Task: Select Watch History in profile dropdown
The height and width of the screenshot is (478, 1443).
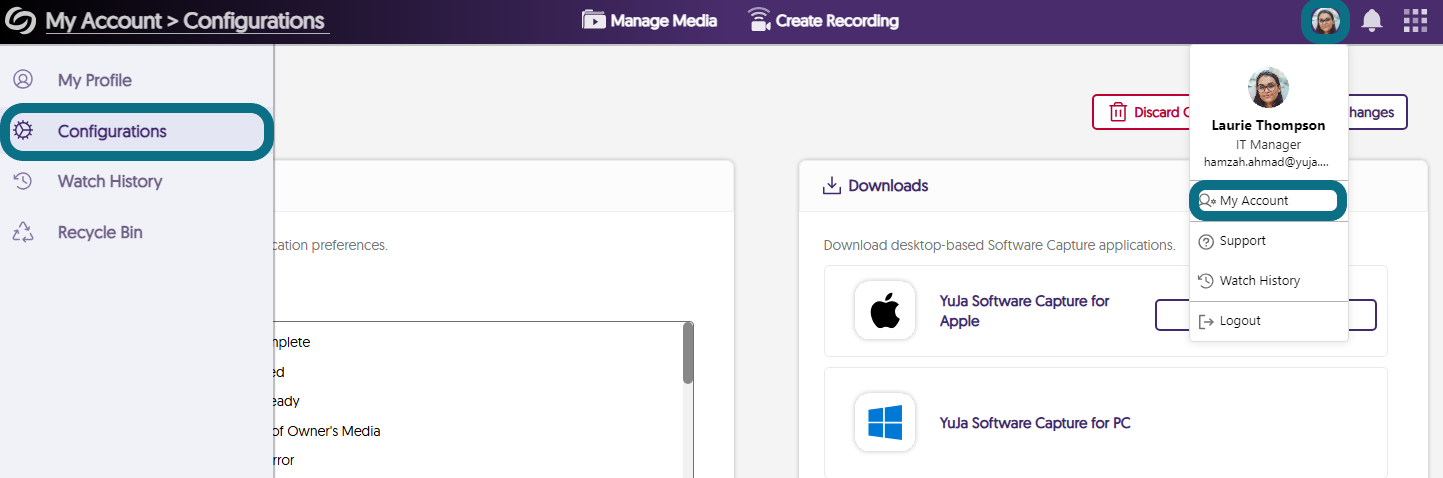Action: click(x=1268, y=281)
